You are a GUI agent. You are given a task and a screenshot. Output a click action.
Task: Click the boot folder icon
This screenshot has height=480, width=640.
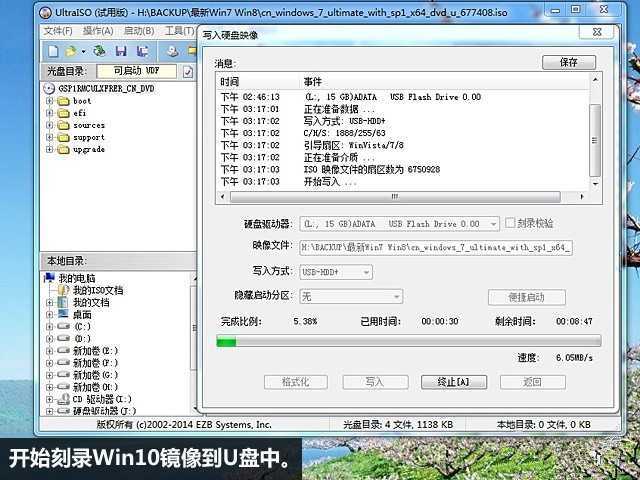[x=63, y=101]
